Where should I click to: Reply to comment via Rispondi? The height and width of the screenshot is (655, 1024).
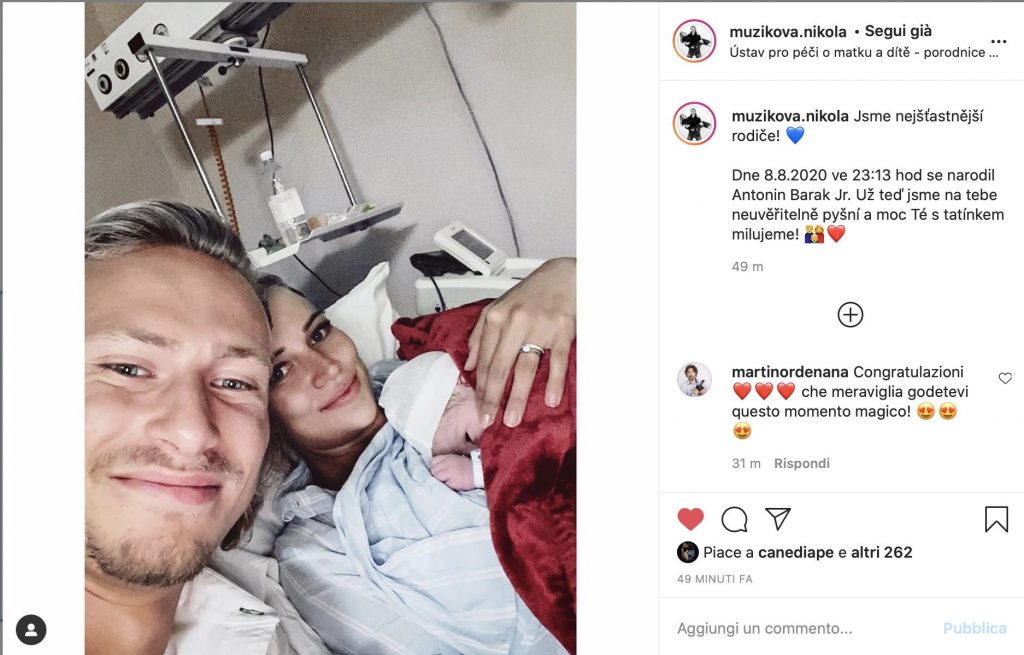[801, 463]
